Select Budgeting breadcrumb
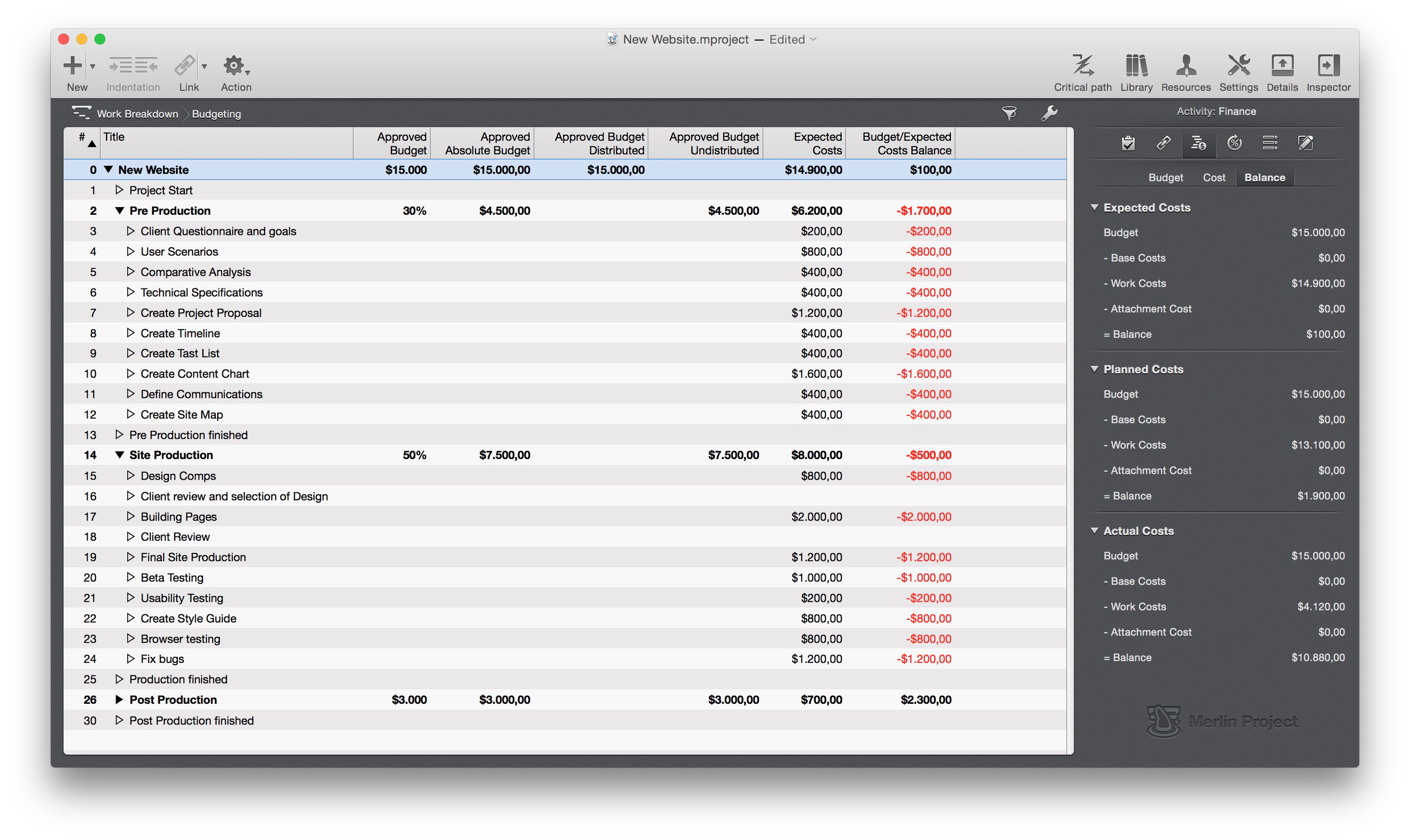 pos(216,114)
